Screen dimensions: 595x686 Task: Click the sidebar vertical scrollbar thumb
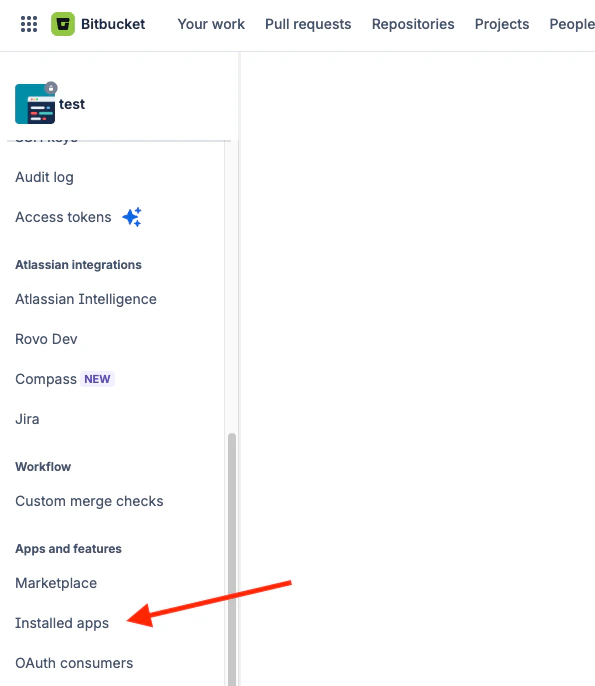(232, 560)
